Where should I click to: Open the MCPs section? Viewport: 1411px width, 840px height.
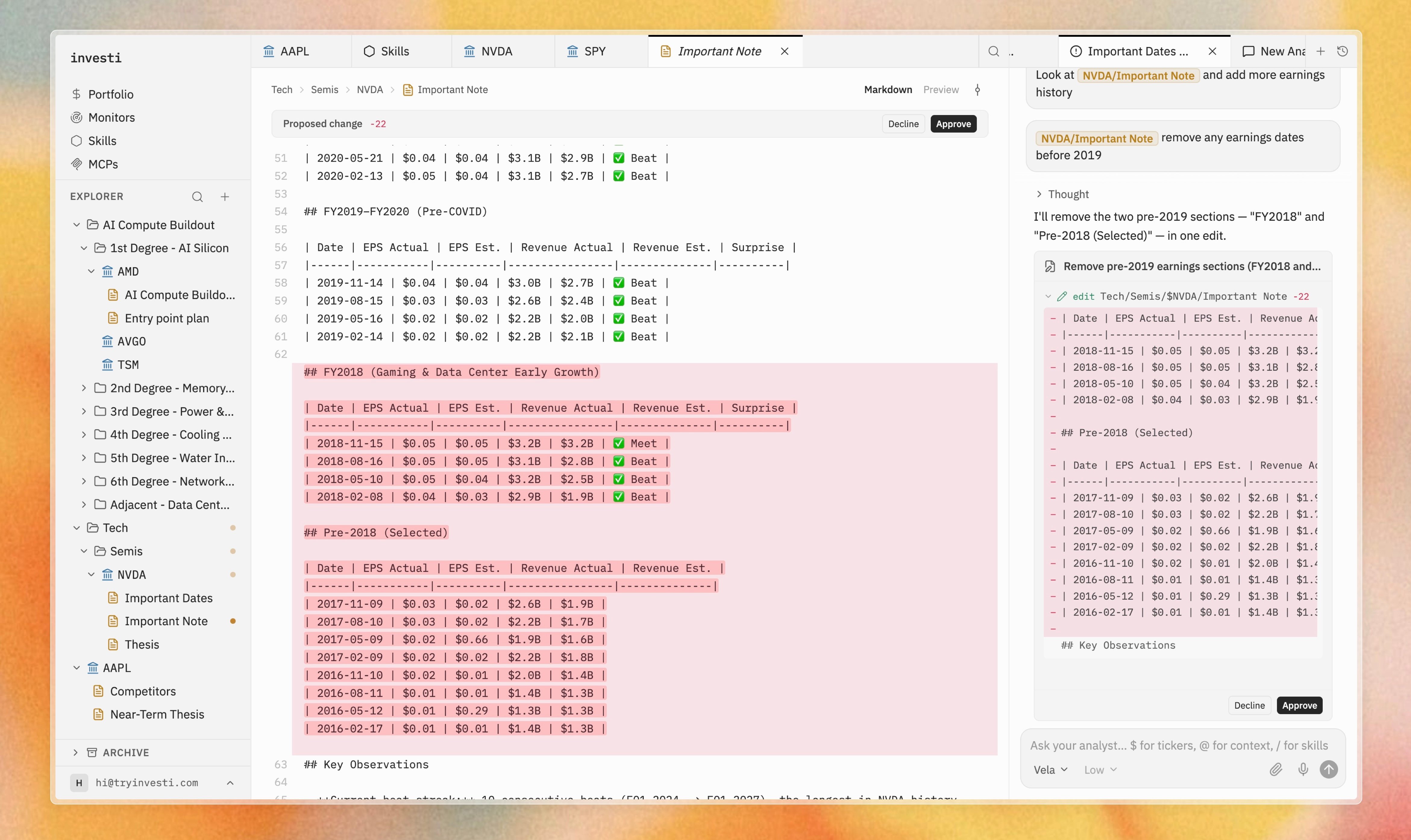pos(102,164)
